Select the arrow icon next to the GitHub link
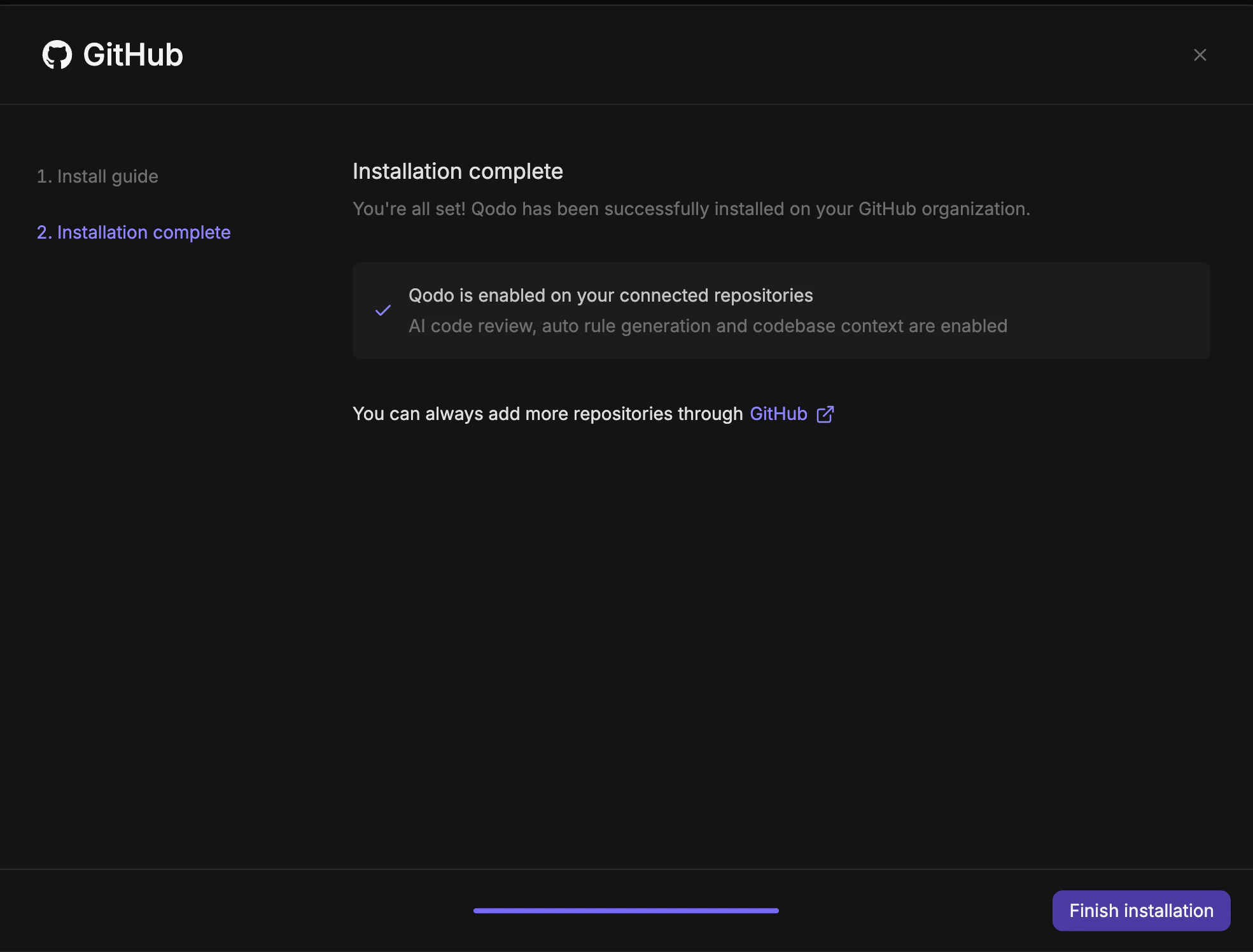Screen dimensions: 1253x952 (x=825, y=414)
